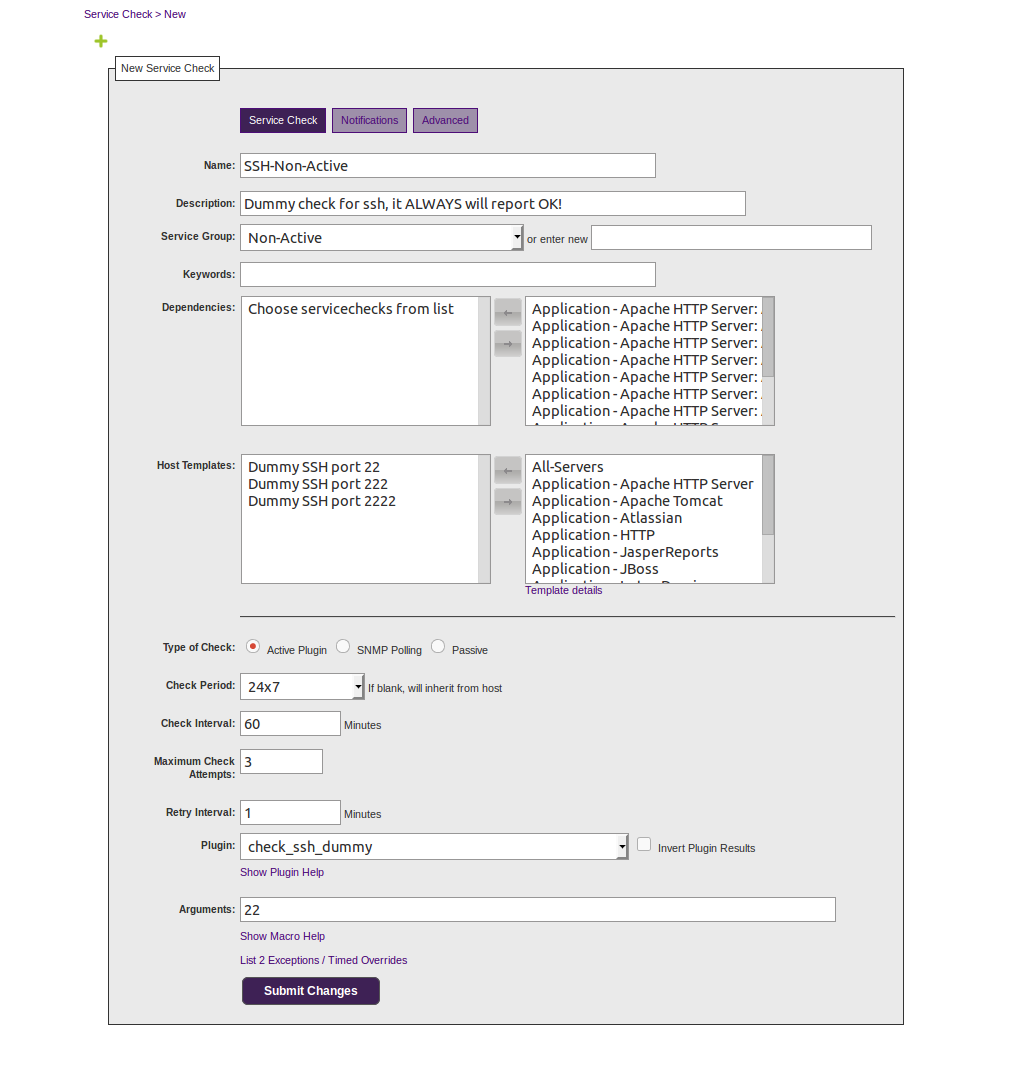Open the Template details link

563,590
